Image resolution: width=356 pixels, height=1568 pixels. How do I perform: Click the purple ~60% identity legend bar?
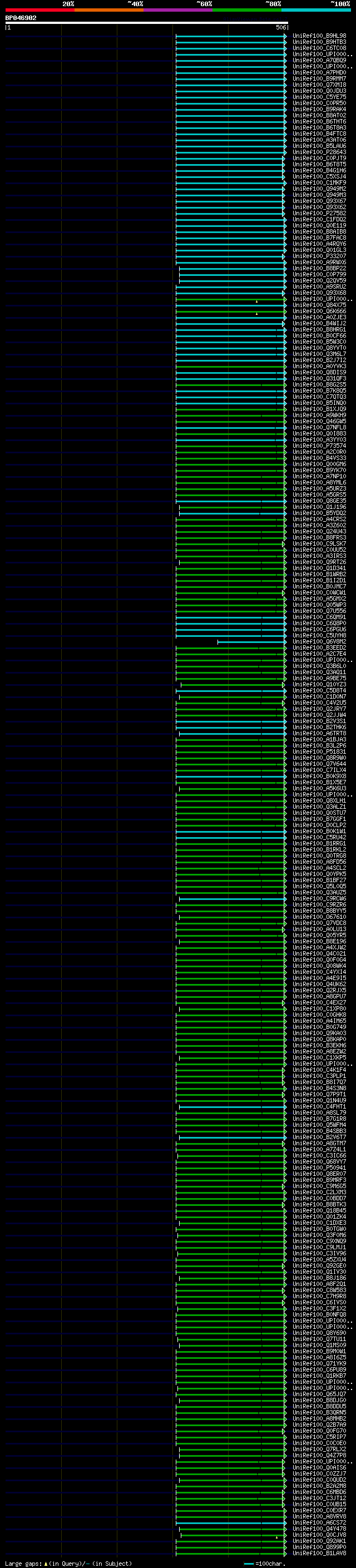[x=177, y=10]
